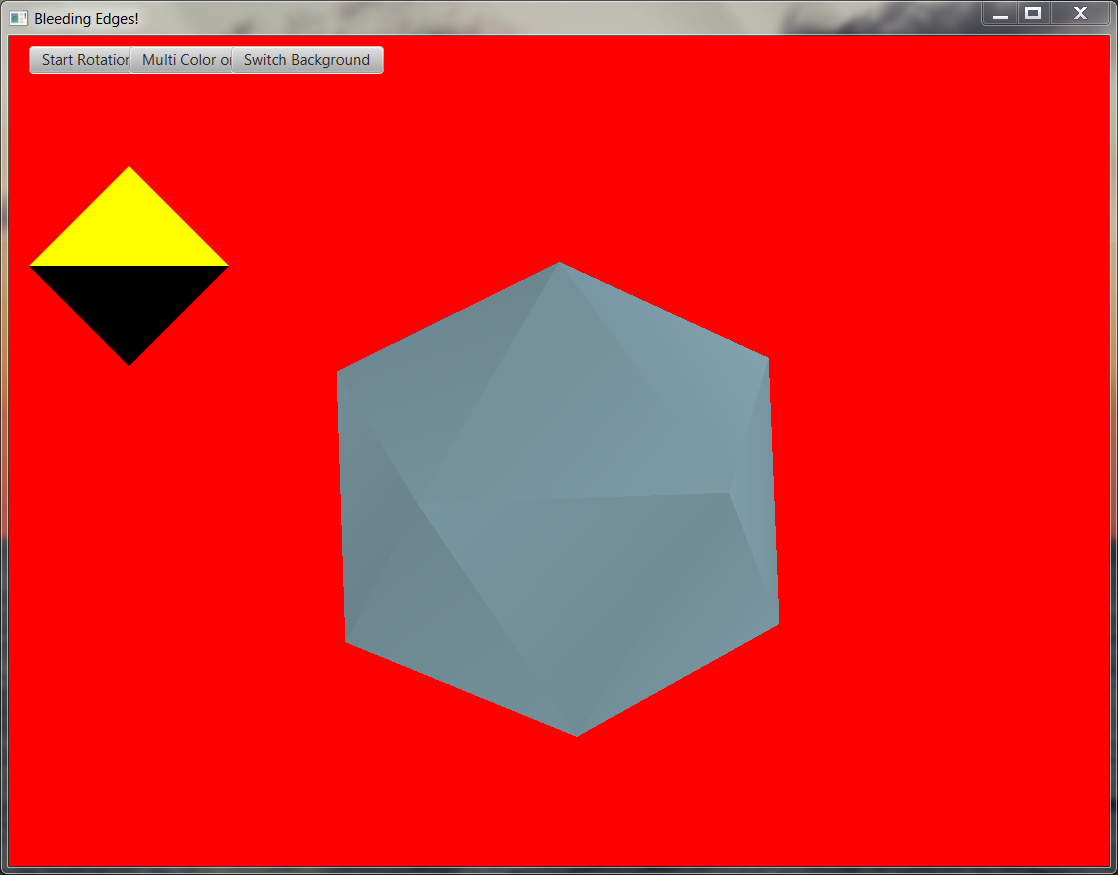Click the black triangle shape

(129, 300)
